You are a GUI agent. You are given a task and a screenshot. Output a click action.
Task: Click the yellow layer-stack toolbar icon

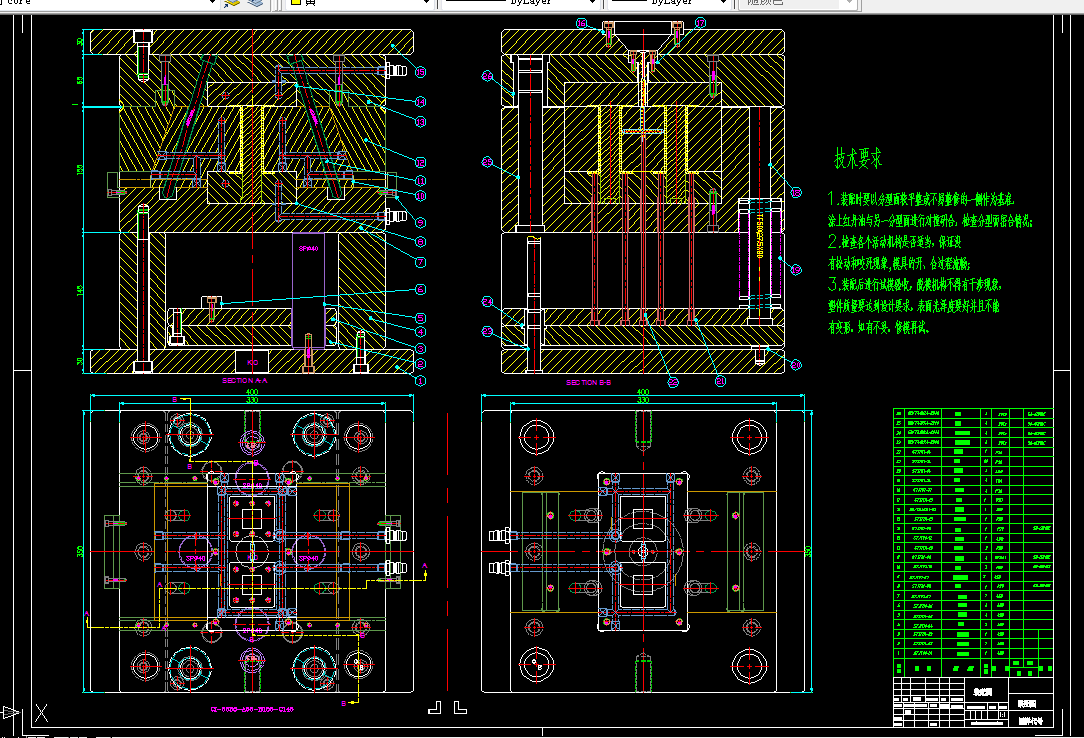click(232, 3)
